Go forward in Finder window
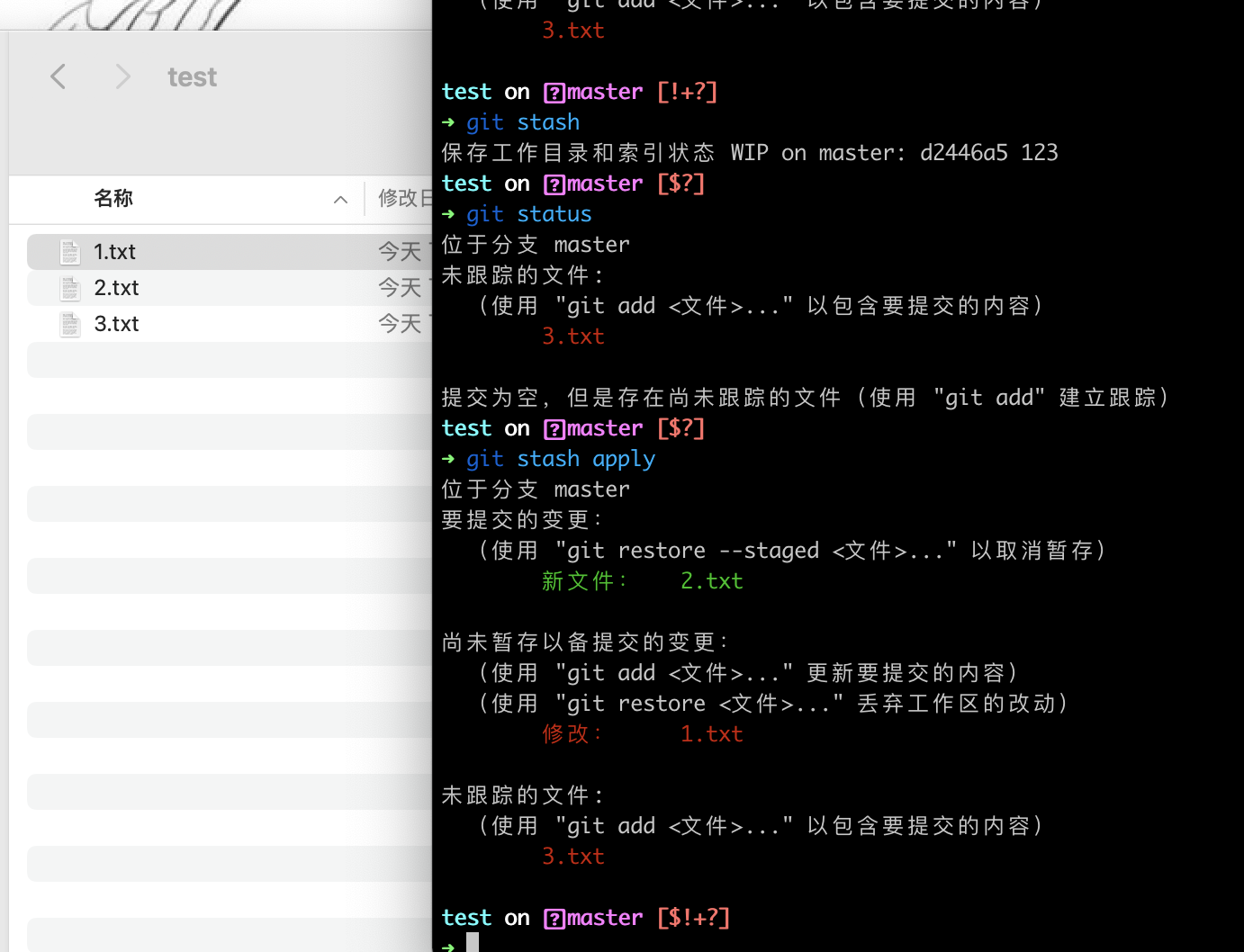Screen dimensions: 1244x952 coord(123,77)
